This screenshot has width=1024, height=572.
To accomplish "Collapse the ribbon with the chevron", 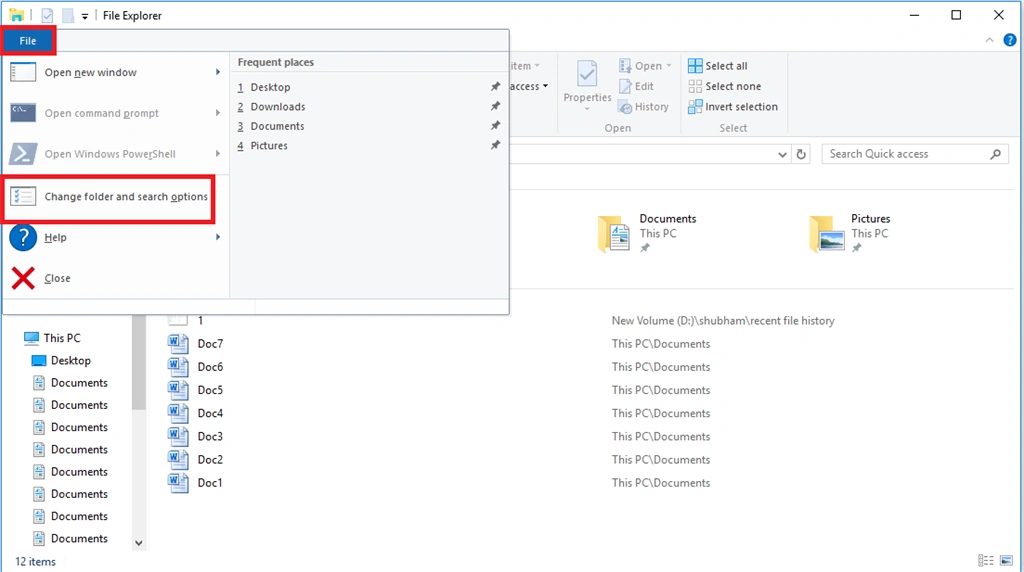I will [x=989, y=40].
